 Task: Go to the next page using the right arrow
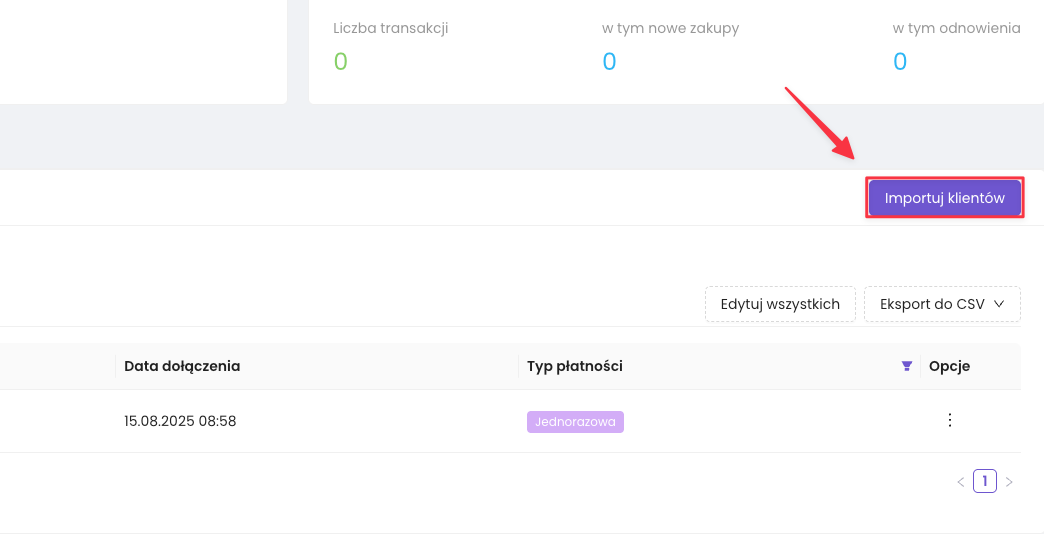pyautogui.click(x=1009, y=482)
